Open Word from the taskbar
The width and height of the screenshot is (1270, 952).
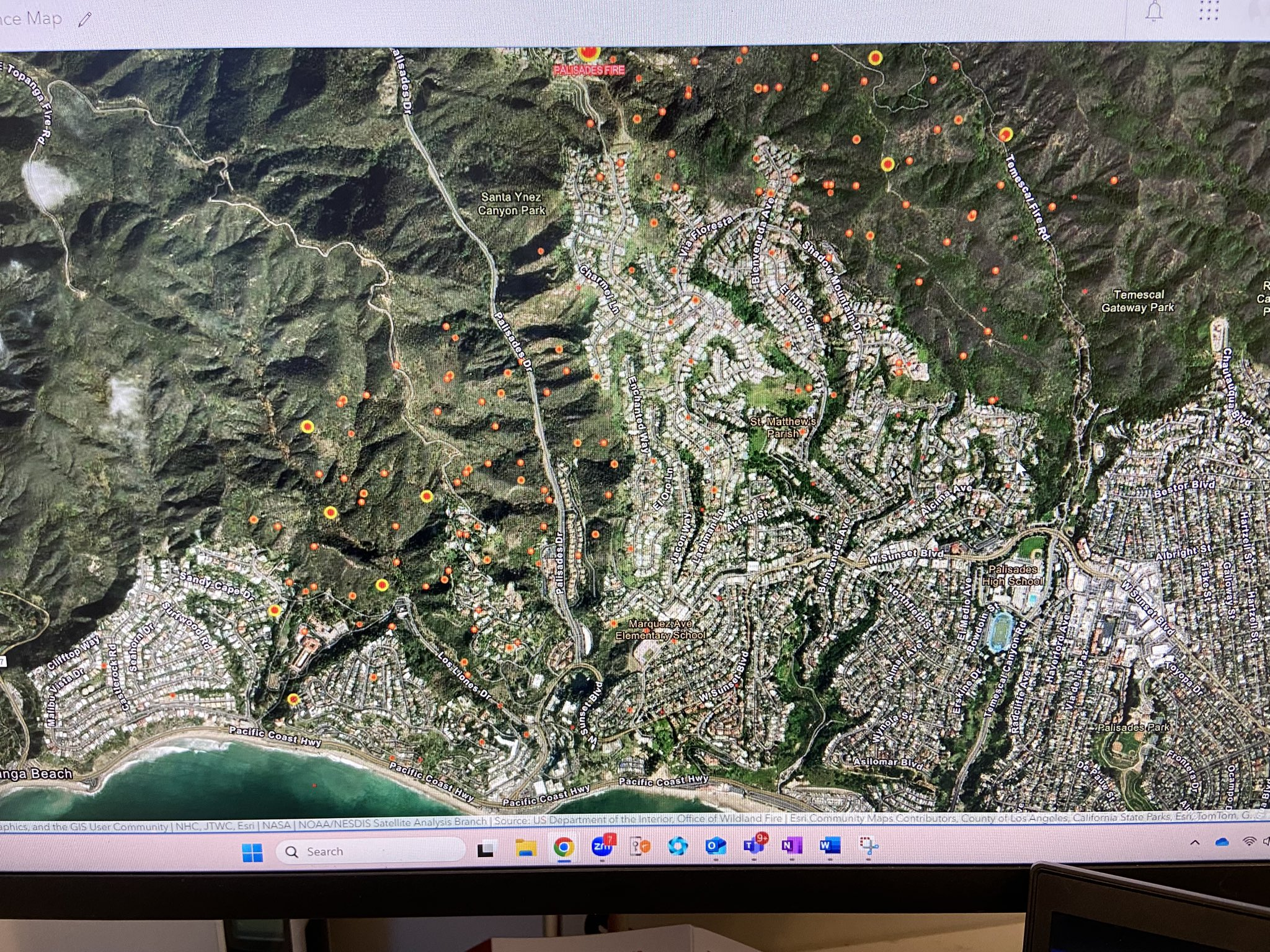click(x=830, y=845)
